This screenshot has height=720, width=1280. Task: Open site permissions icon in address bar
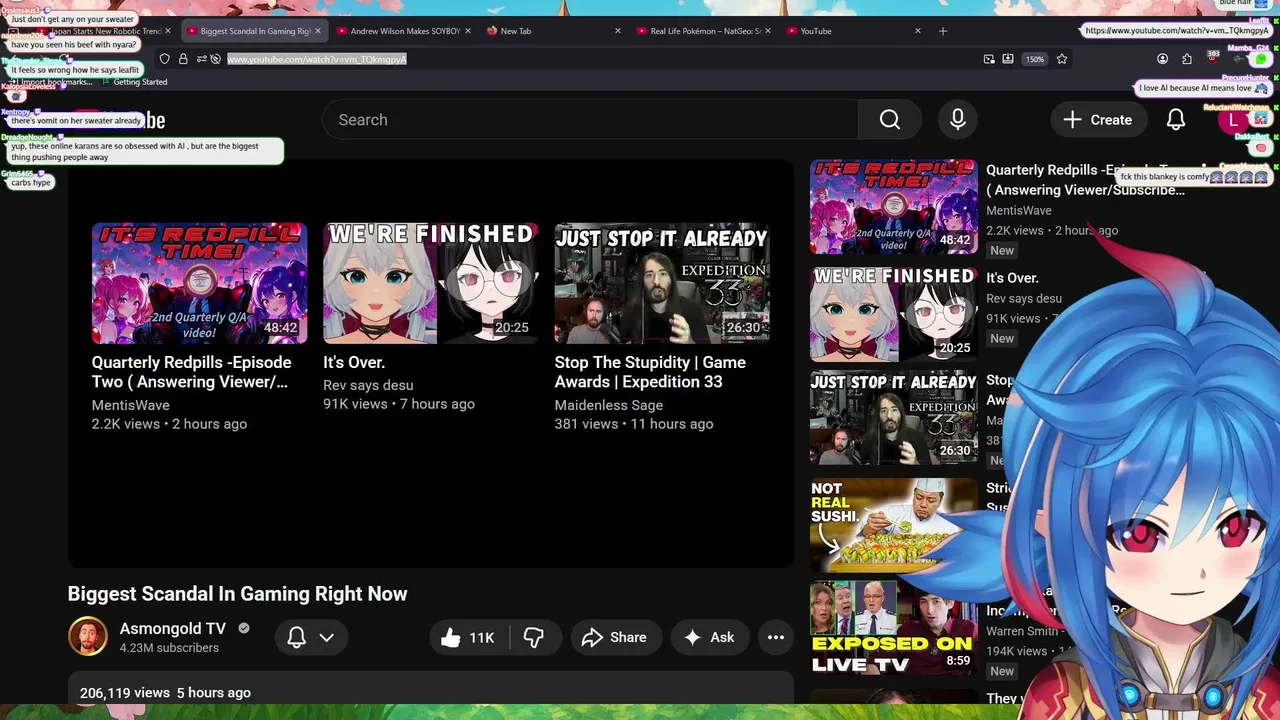click(x=201, y=59)
